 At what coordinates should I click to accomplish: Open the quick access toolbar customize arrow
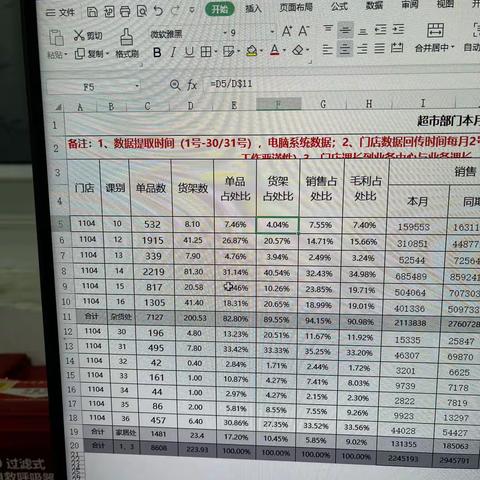pyautogui.click(x=192, y=10)
